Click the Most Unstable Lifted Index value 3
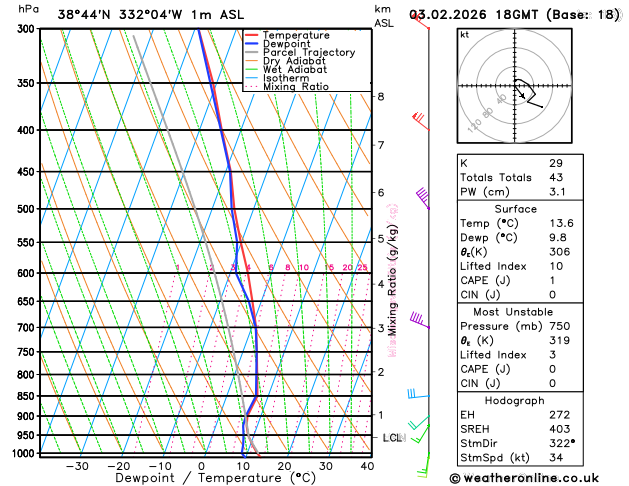This screenshot has width=629, height=486. (x=553, y=355)
